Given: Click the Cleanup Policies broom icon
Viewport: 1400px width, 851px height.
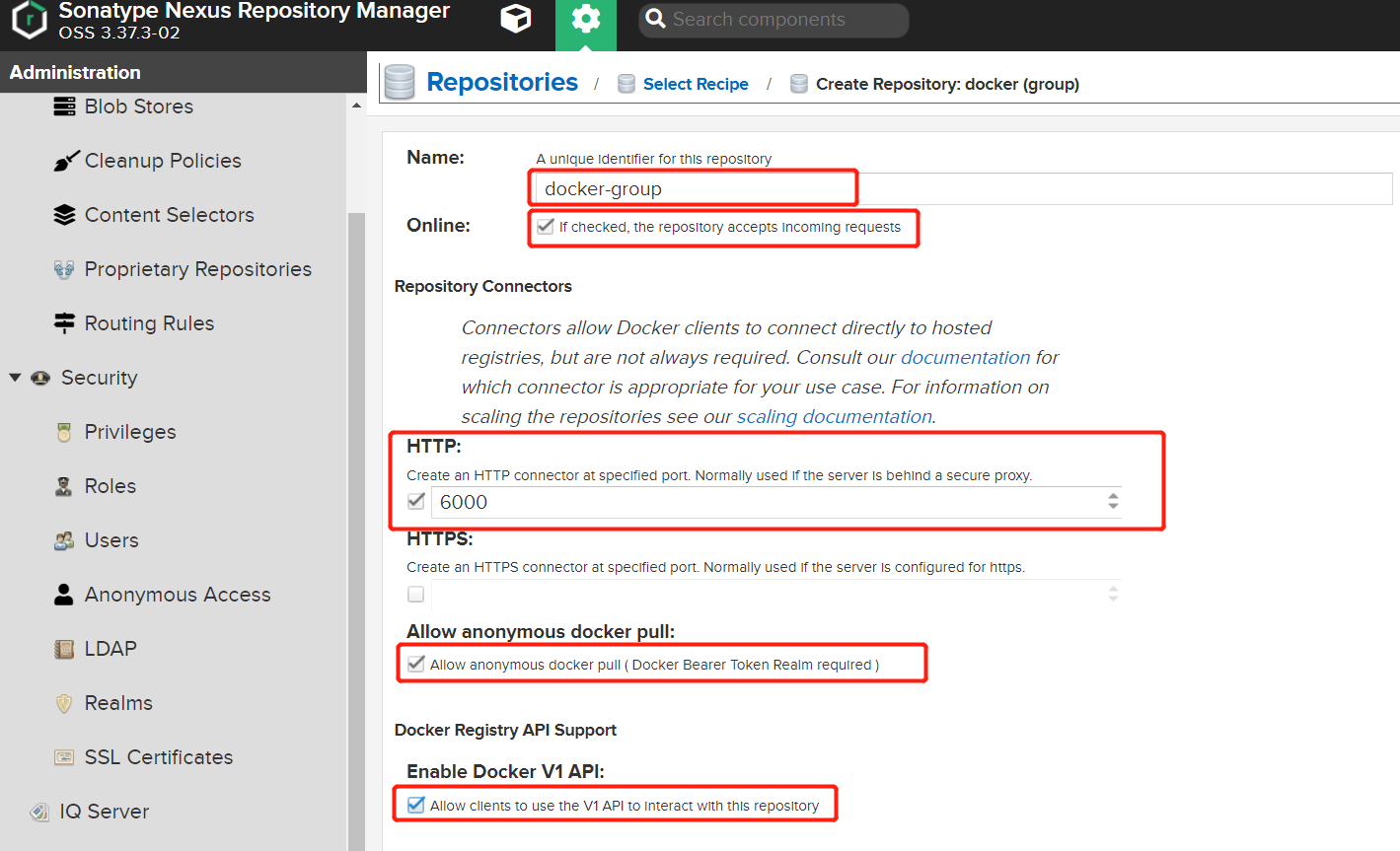Looking at the screenshot, I should click(x=65, y=161).
